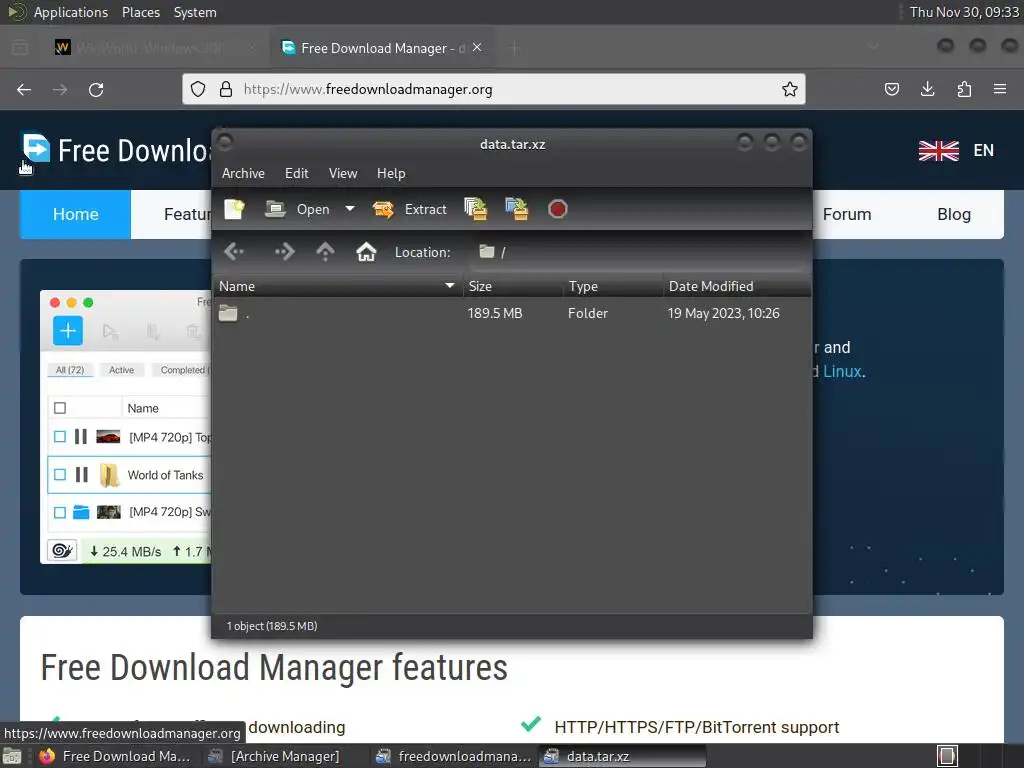
Task: Go forward in Firefox browser
Action: tap(60, 89)
